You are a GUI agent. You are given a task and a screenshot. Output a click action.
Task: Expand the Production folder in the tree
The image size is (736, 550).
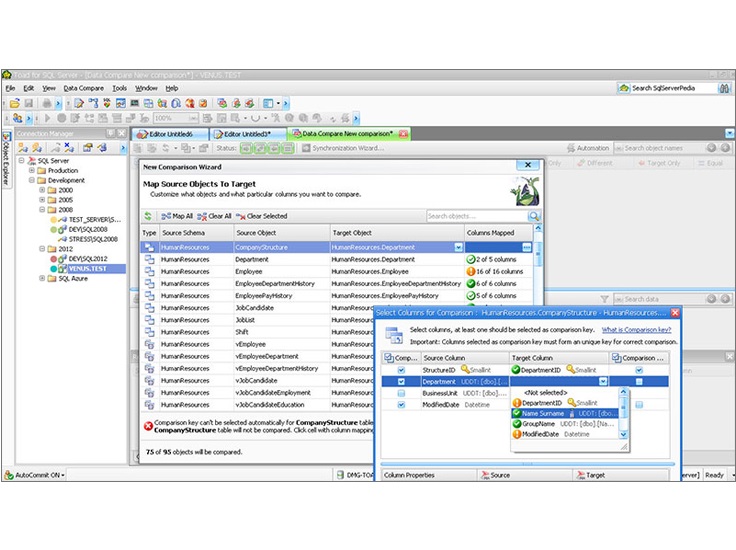[x=32, y=170]
